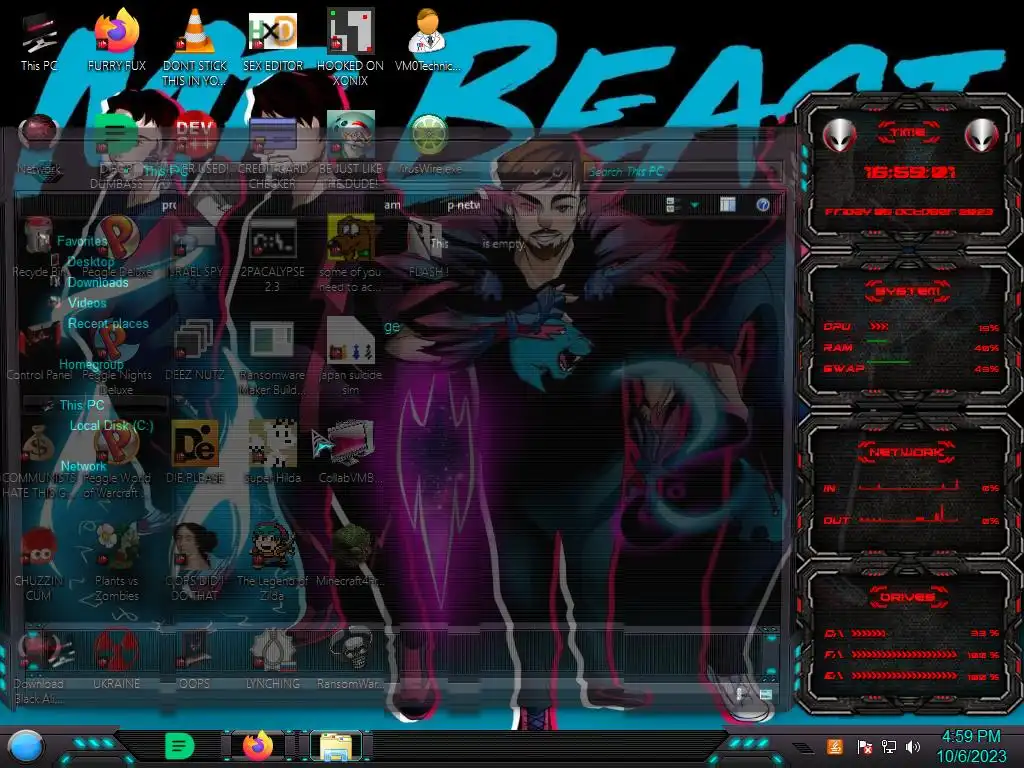Click the Explorer address bar refresh button
The image size is (1024, 768).
point(558,172)
